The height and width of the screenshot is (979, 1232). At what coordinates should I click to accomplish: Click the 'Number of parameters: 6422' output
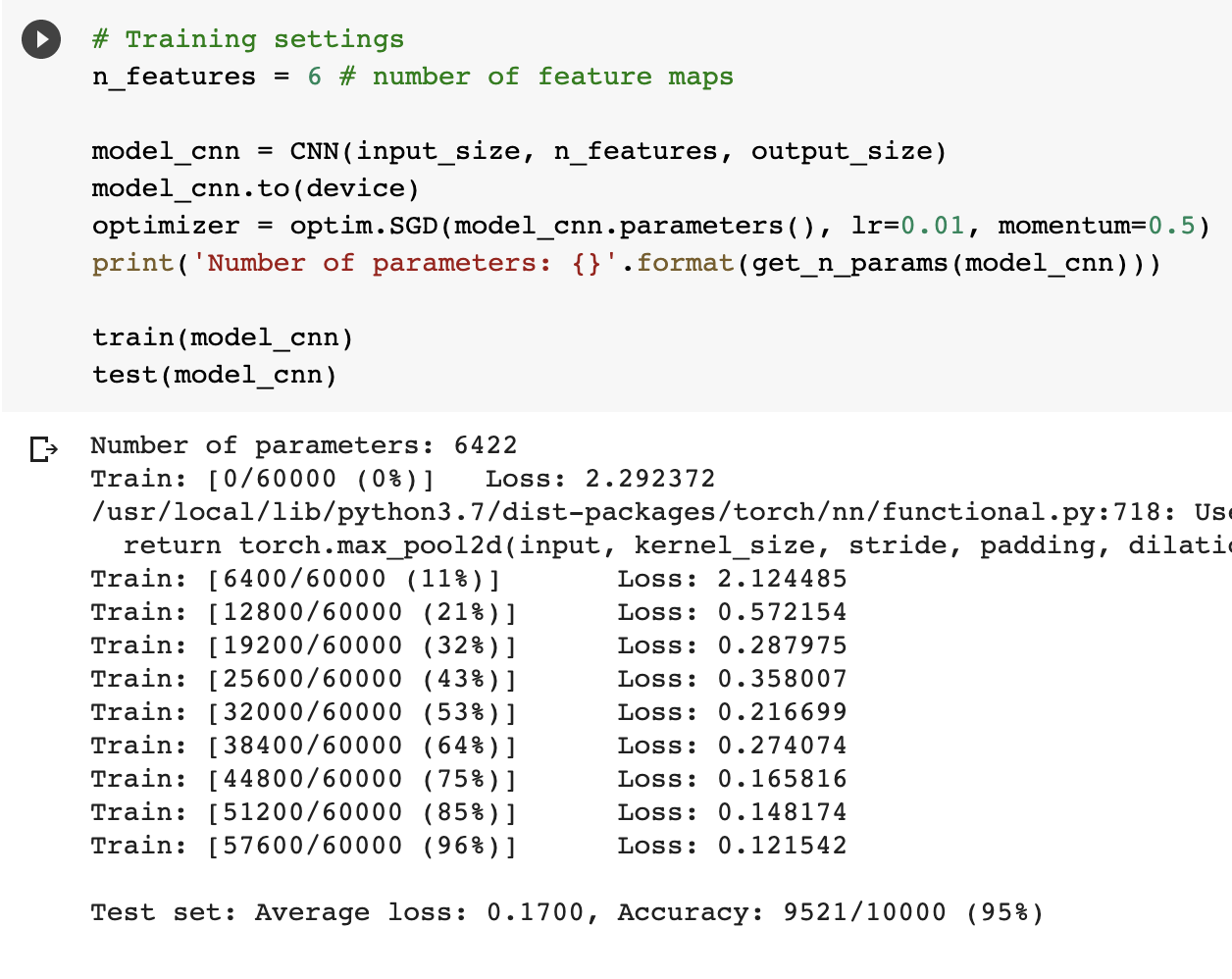coord(303,445)
